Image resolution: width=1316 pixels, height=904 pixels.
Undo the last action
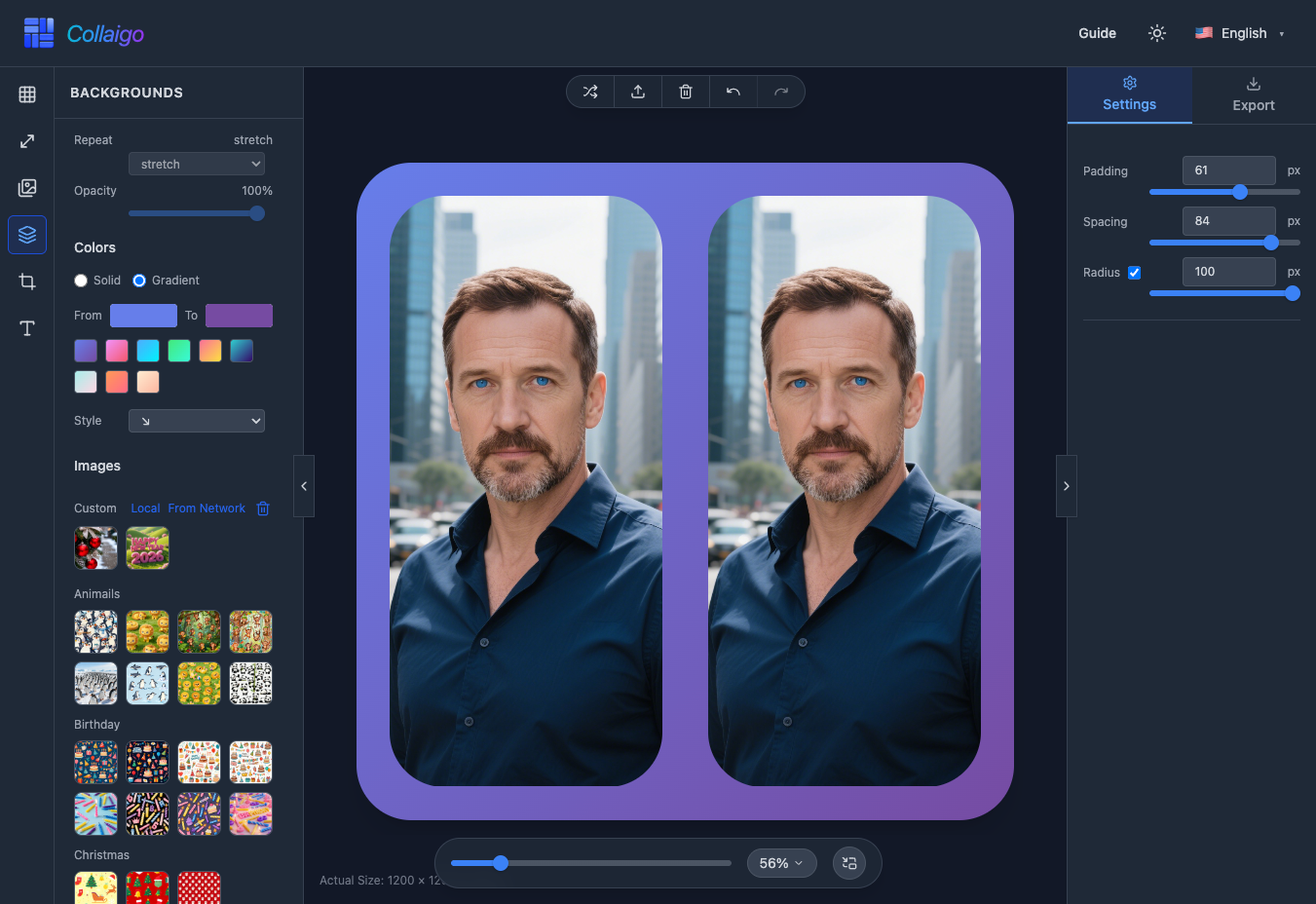733,92
